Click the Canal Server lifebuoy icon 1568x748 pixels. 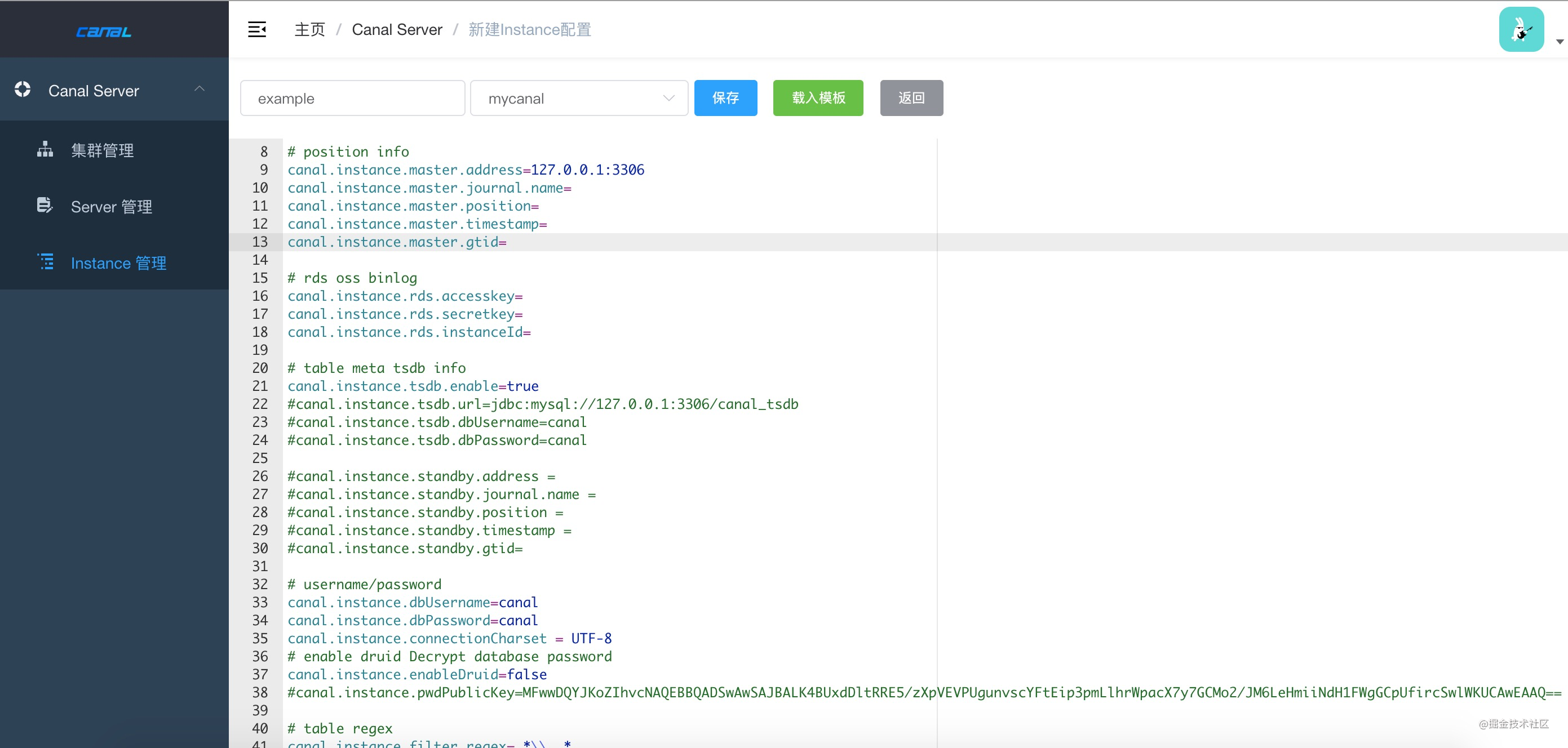(23, 90)
